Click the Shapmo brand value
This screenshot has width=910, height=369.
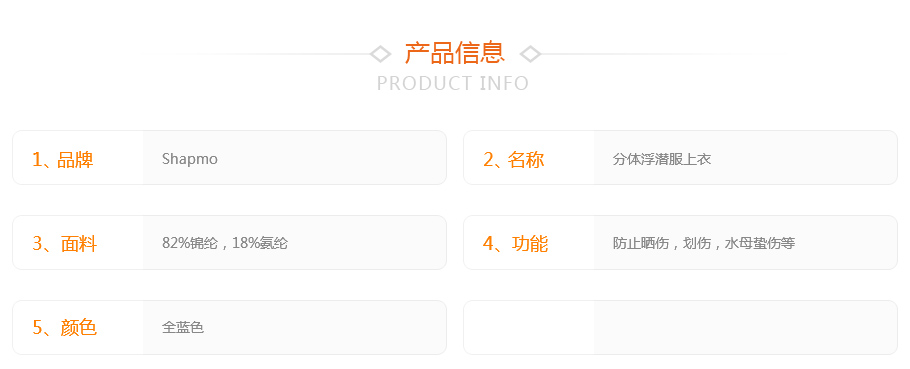[x=190, y=158]
